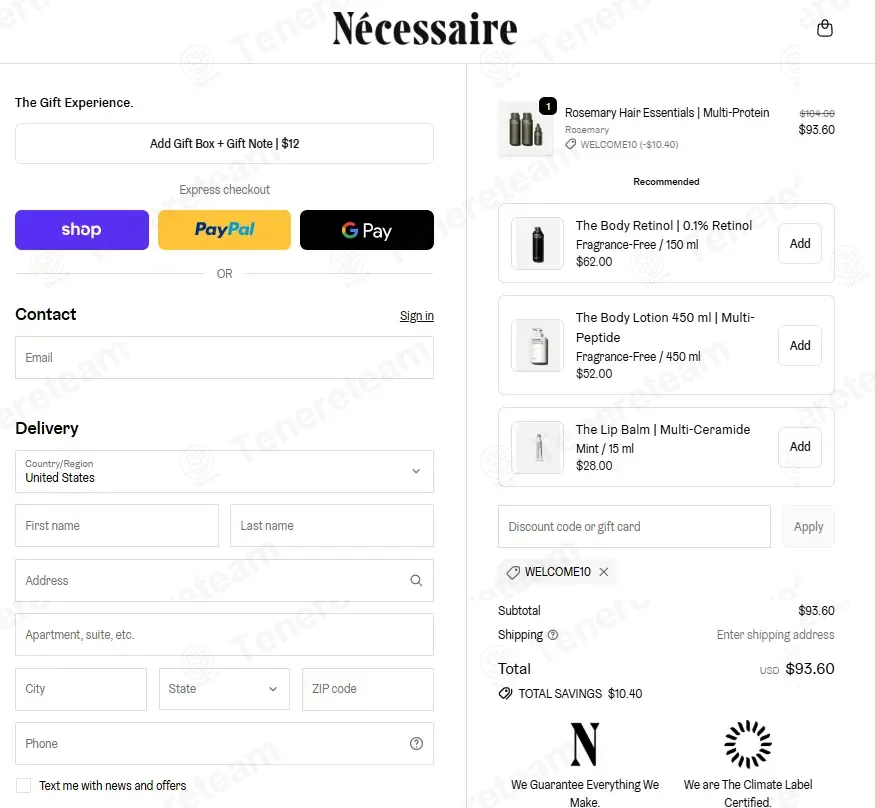
Task: Choose PayPal express checkout
Action: (x=224, y=230)
